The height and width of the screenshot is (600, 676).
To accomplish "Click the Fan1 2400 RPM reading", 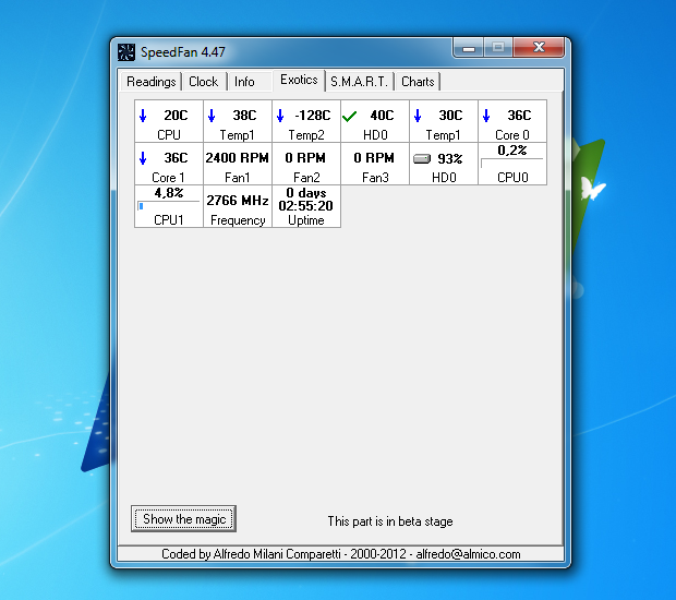I will coord(237,158).
